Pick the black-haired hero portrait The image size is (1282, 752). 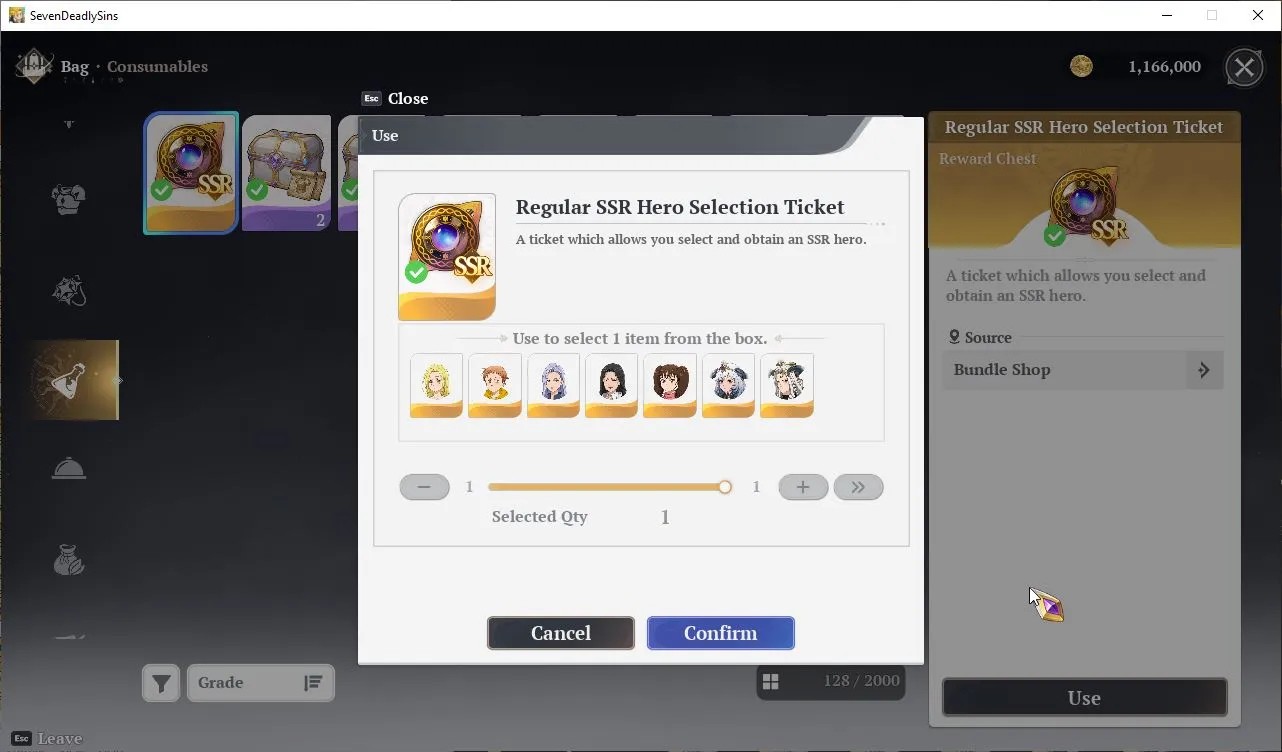[x=611, y=385]
